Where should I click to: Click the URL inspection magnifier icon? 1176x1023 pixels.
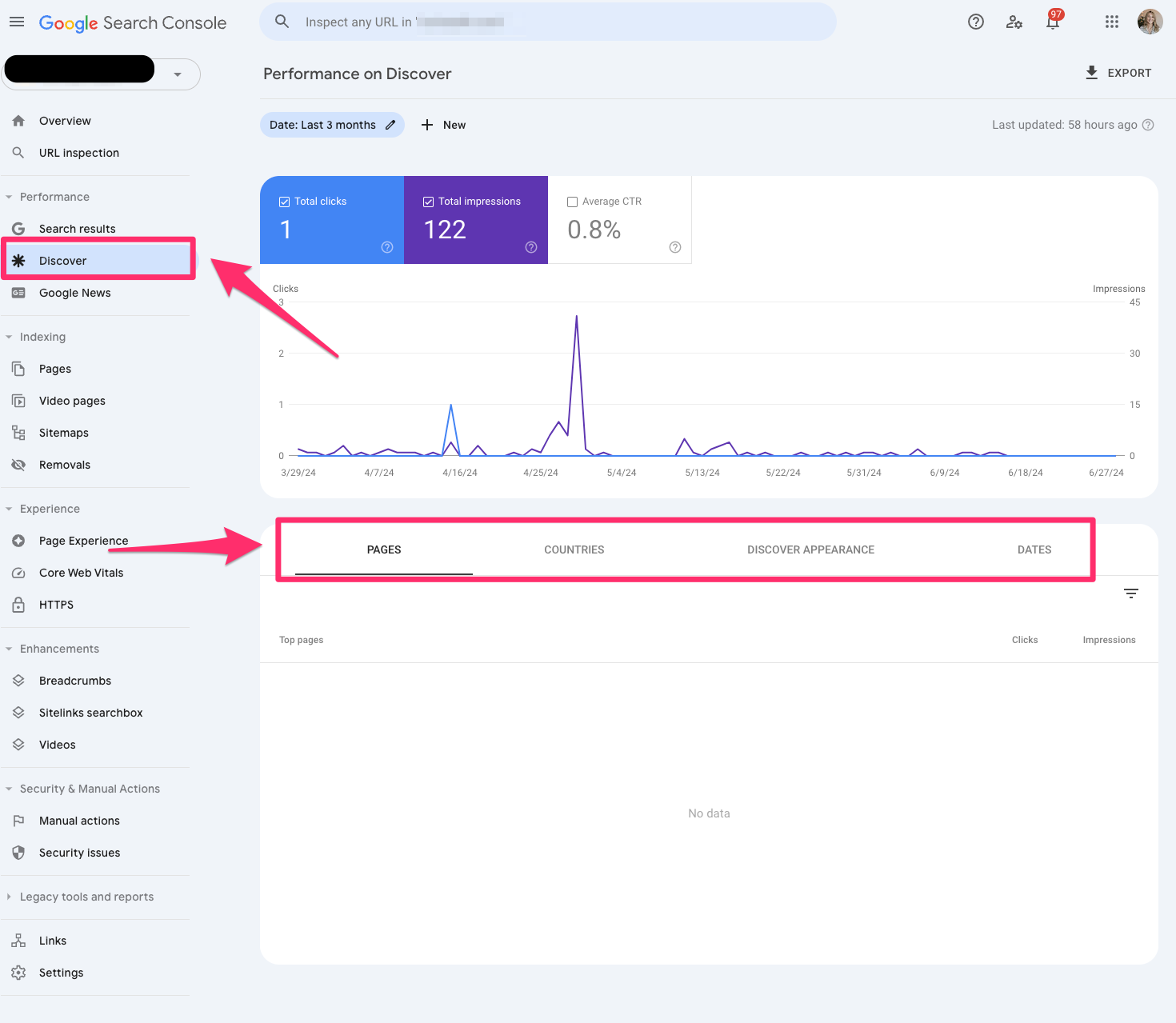tap(18, 153)
